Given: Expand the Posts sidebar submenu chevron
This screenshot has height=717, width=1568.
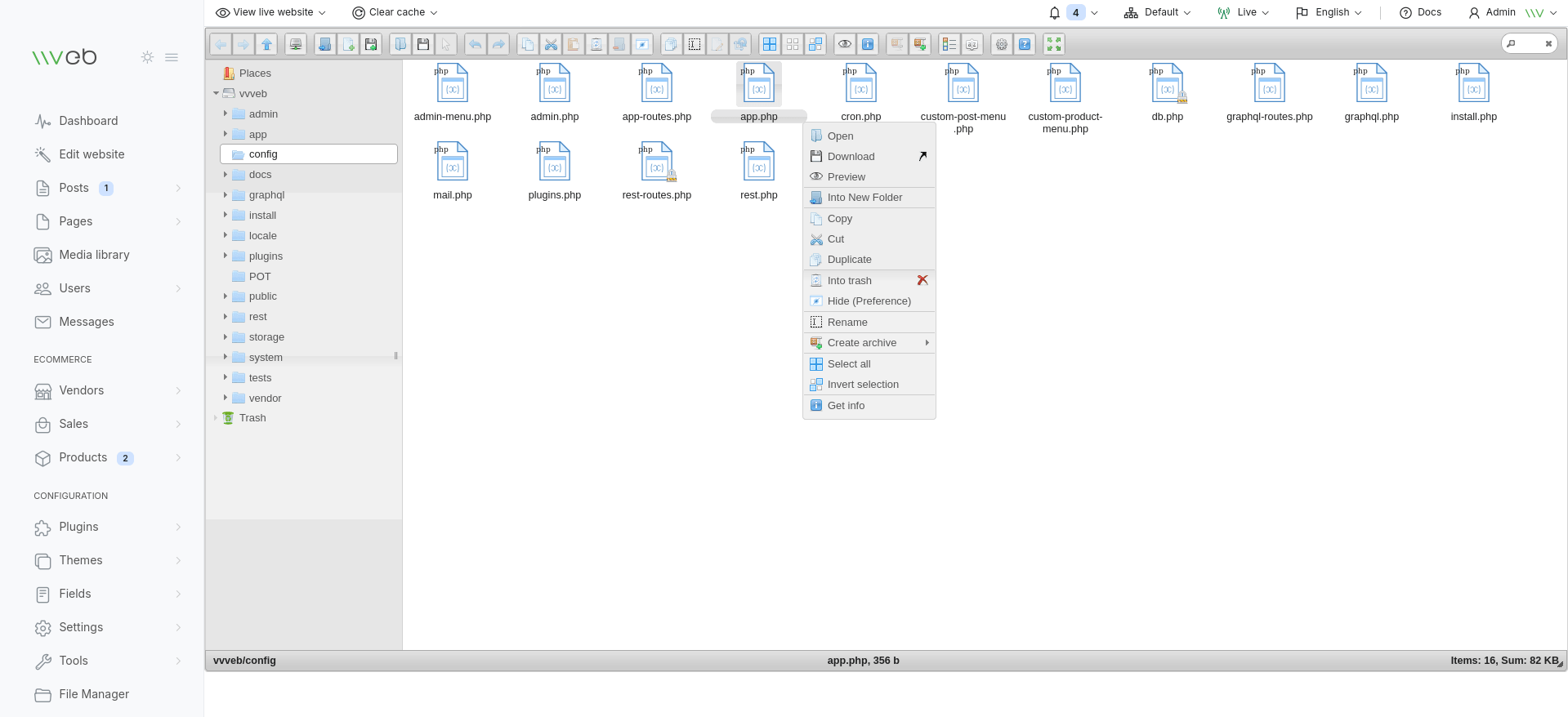Looking at the screenshot, I should point(178,188).
